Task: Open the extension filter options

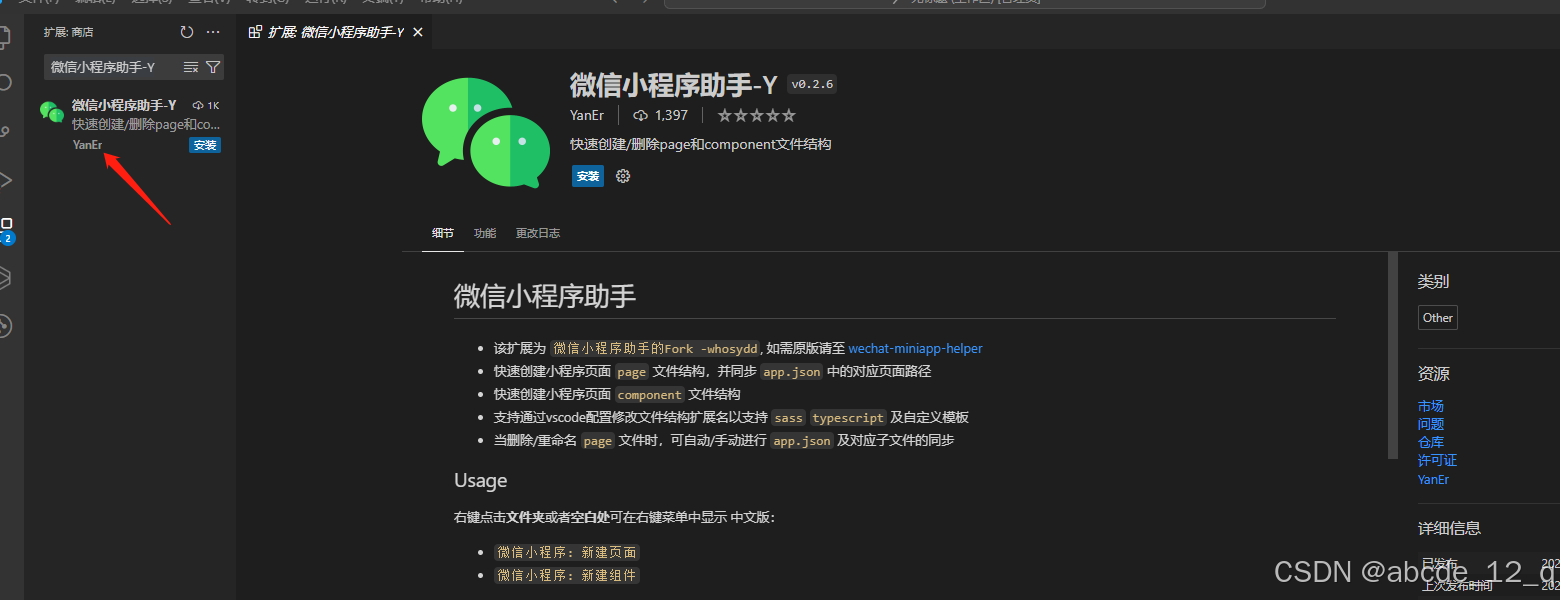Action: (213, 67)
